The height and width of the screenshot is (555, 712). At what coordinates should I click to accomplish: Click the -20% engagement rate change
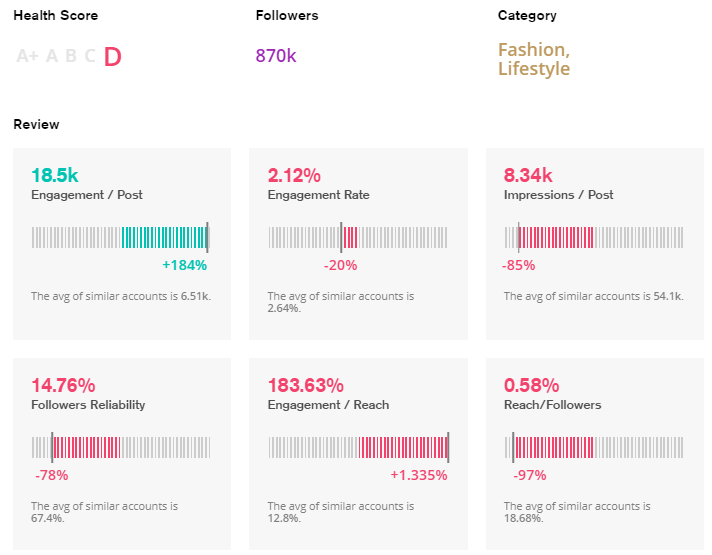click(x=340, y=265)
